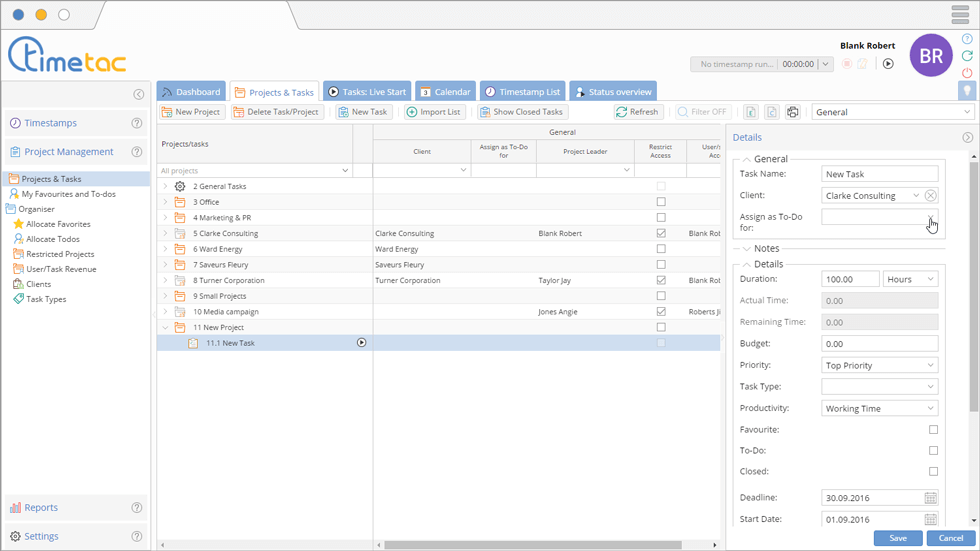Switch to the Tasks: Live Start tab
Image resolution: width=980 pixels, height=551 pixels.
click(368, 91)
